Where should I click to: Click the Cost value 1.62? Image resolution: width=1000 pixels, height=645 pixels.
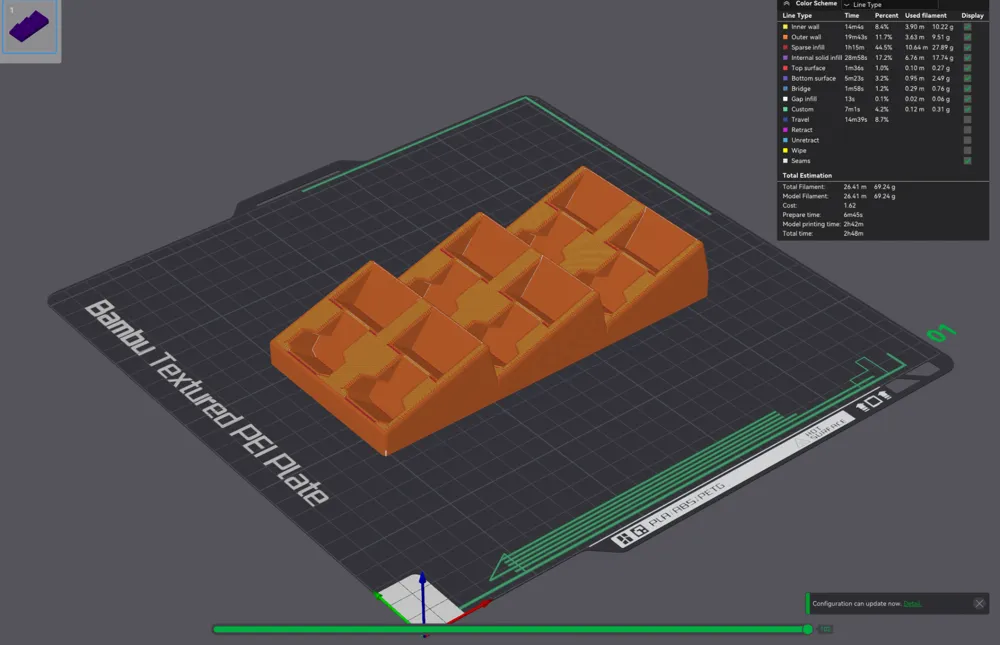tap(849, 205)
